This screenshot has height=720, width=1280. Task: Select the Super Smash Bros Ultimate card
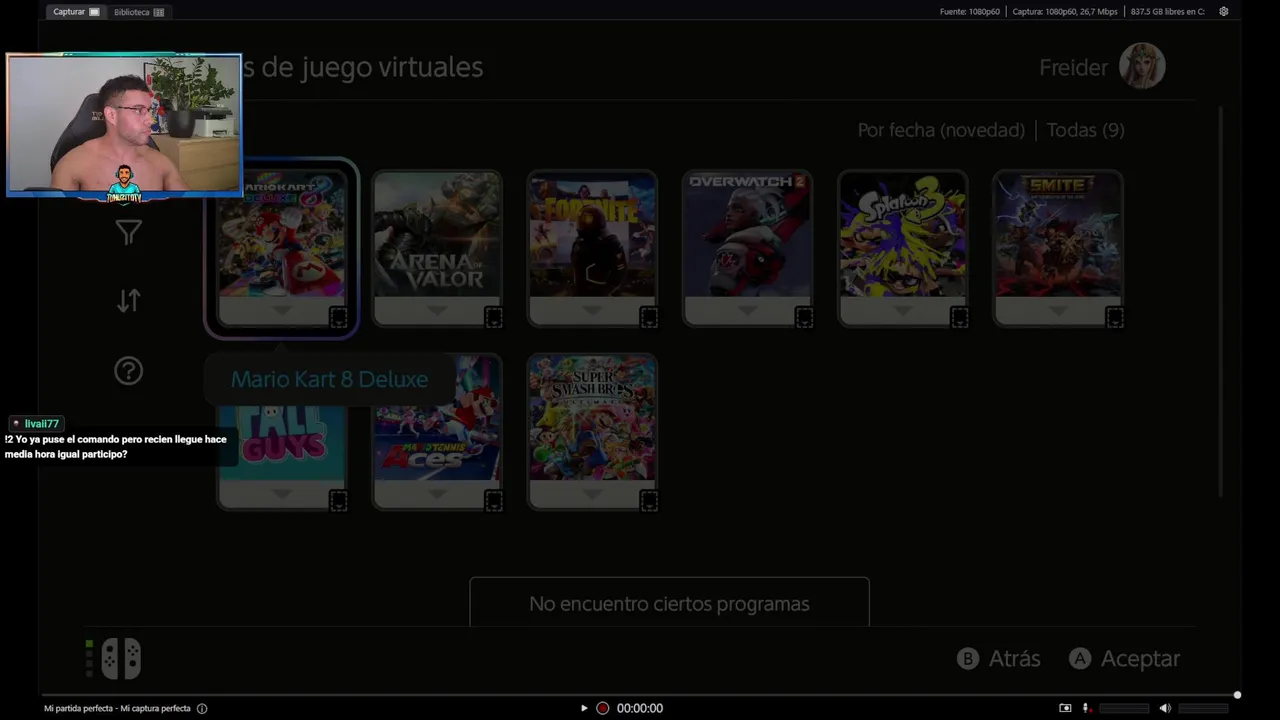(592, 432)
